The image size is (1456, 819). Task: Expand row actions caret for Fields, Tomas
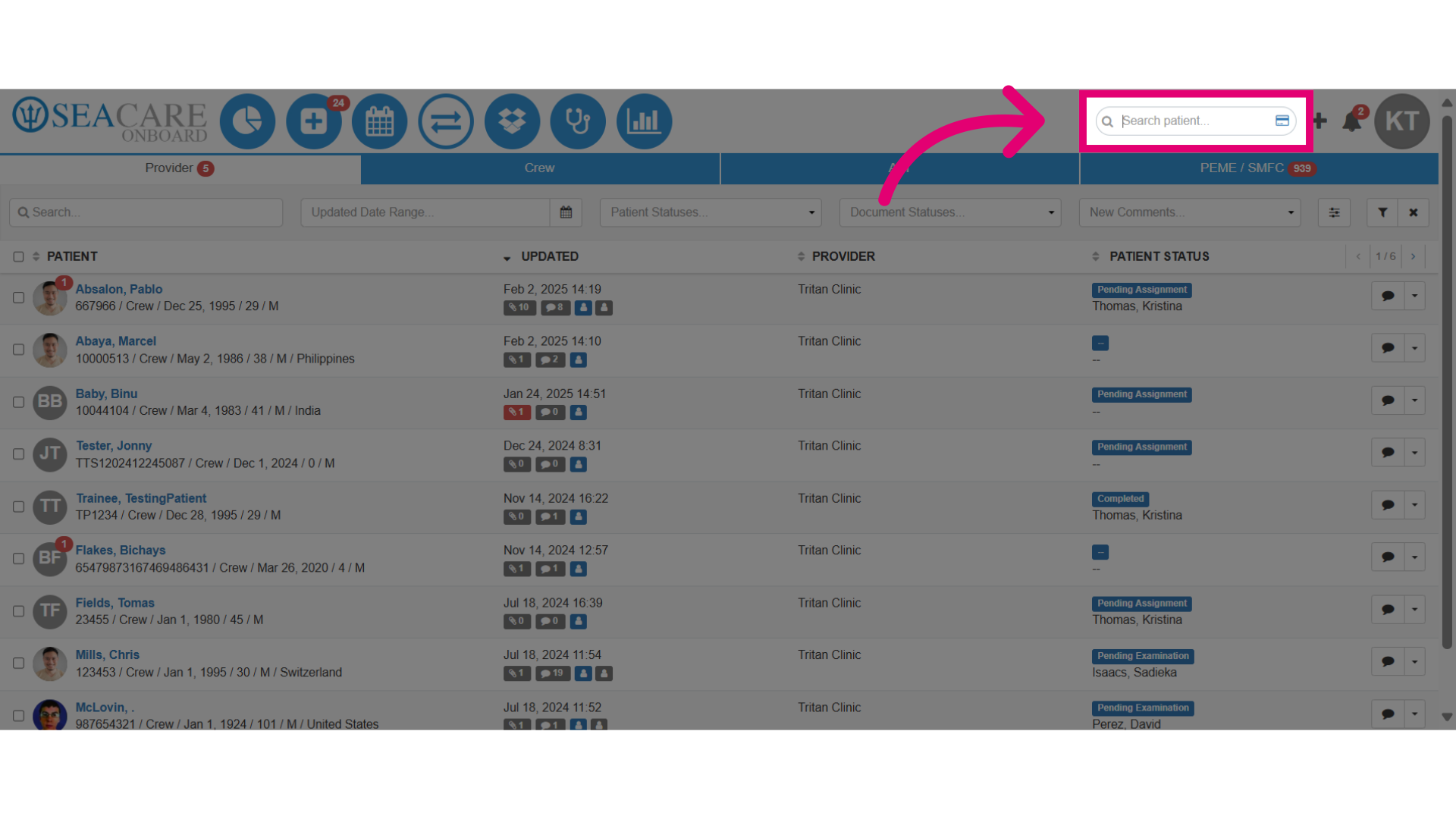(x=1415, y=610)
